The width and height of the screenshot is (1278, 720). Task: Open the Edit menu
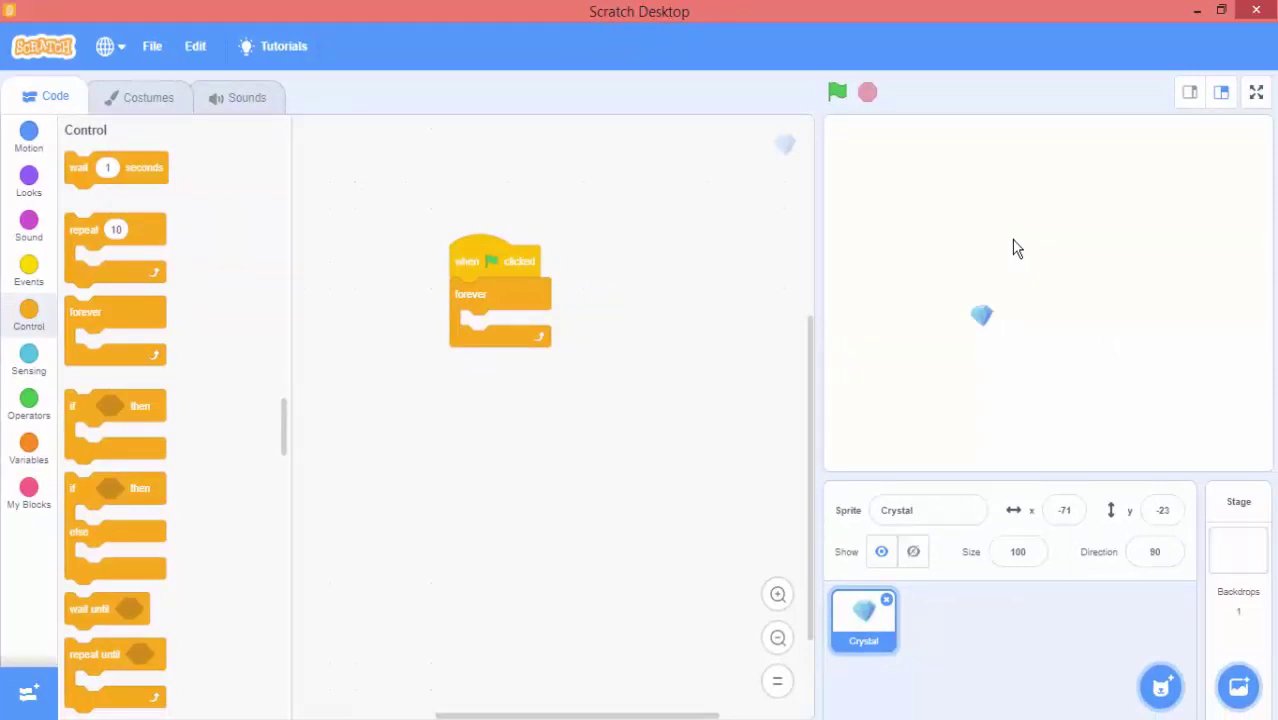tap(195, 46)
